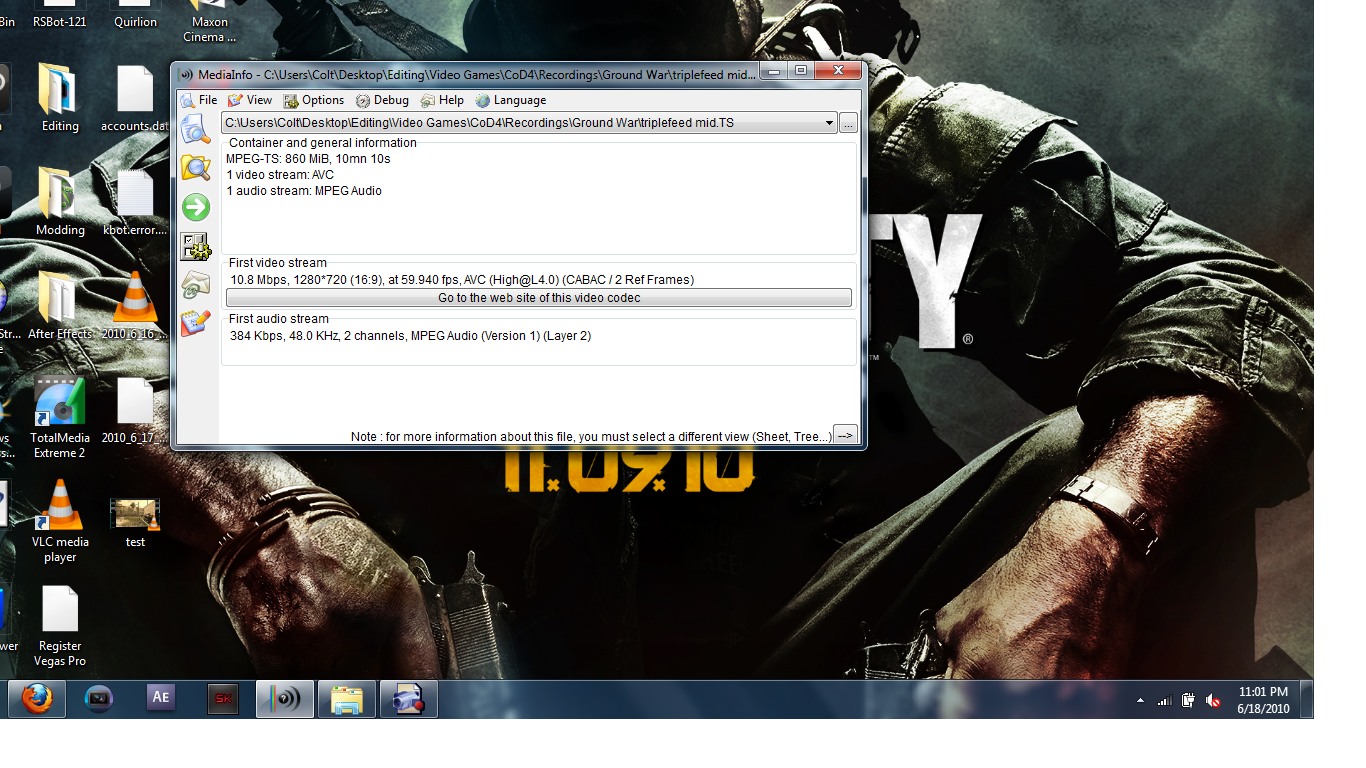Viewport: 1366px width, 768px height.
Task: Click the network signal tray icon
Action: (x=1164, y=701)
